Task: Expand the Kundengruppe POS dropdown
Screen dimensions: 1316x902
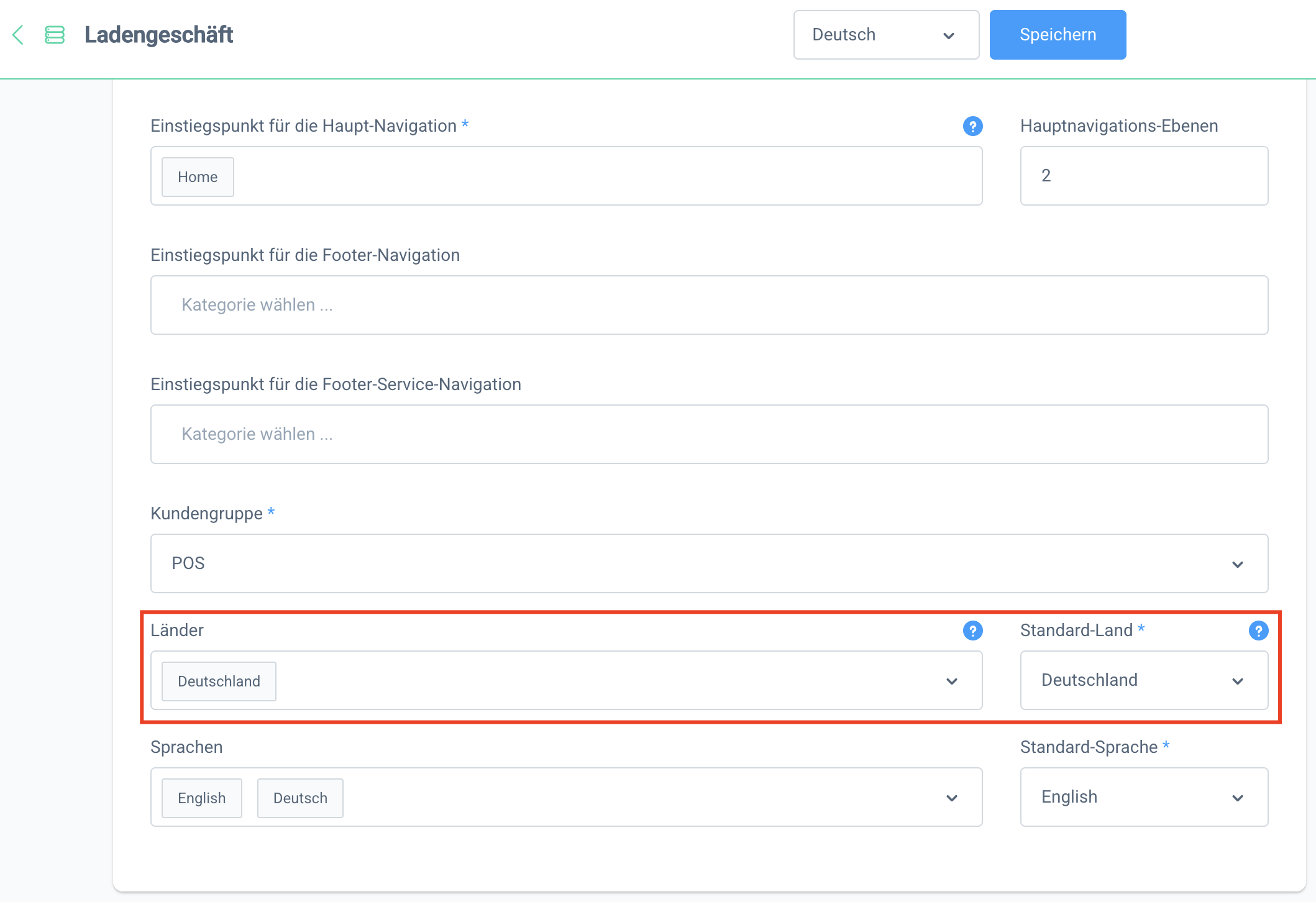Action: tap(708, 563)
